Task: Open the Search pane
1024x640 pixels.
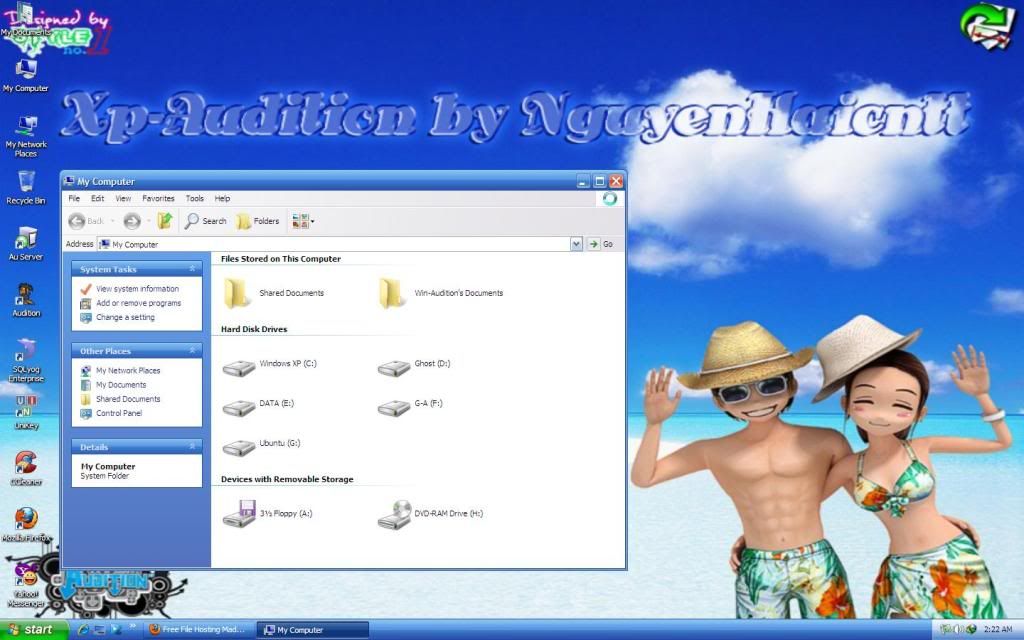Action: 205,221
